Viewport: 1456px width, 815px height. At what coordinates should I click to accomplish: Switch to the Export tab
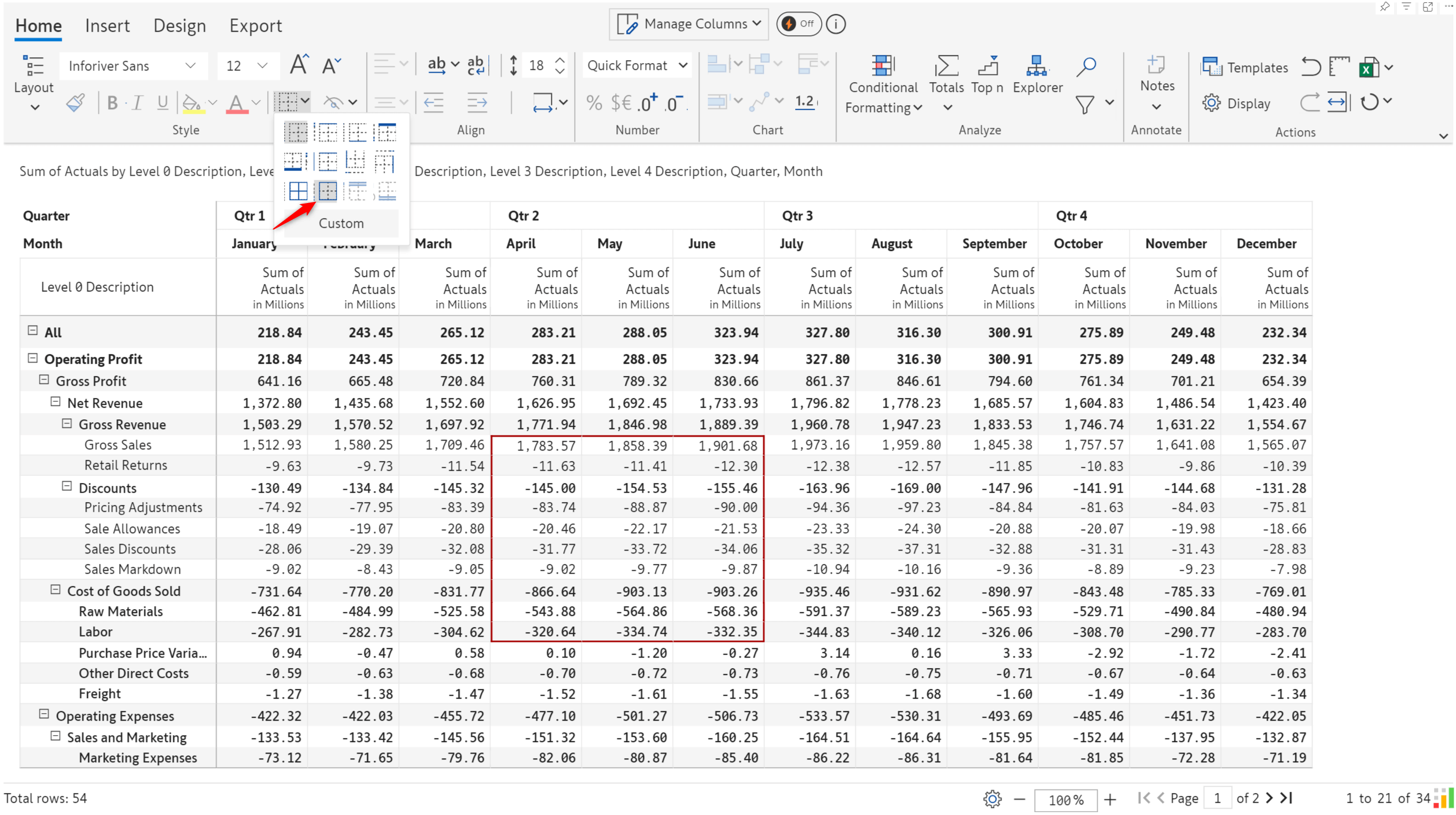coord(255,26)
